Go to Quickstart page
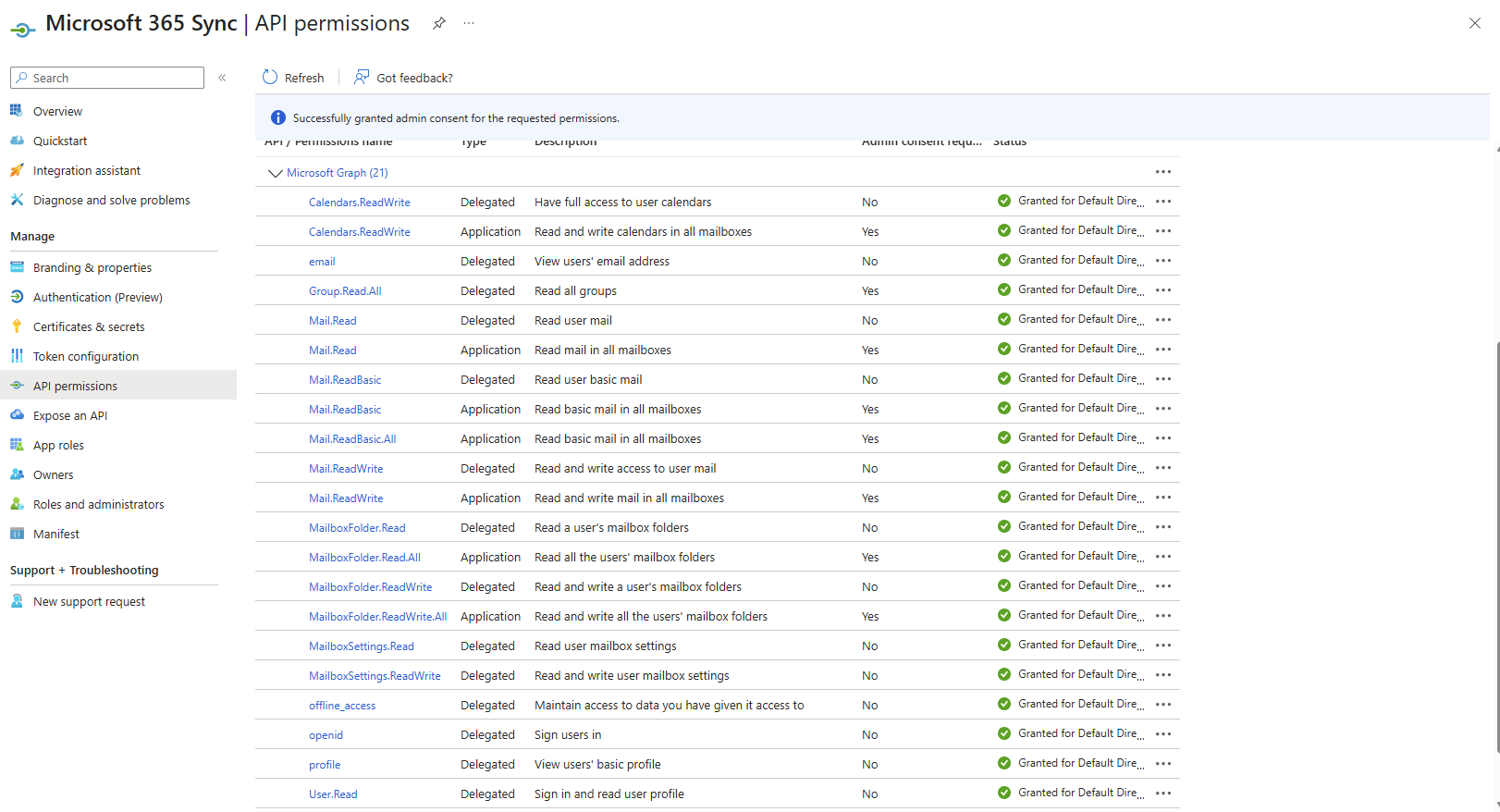Viewport: 1500px width, 812px height. 60,141
